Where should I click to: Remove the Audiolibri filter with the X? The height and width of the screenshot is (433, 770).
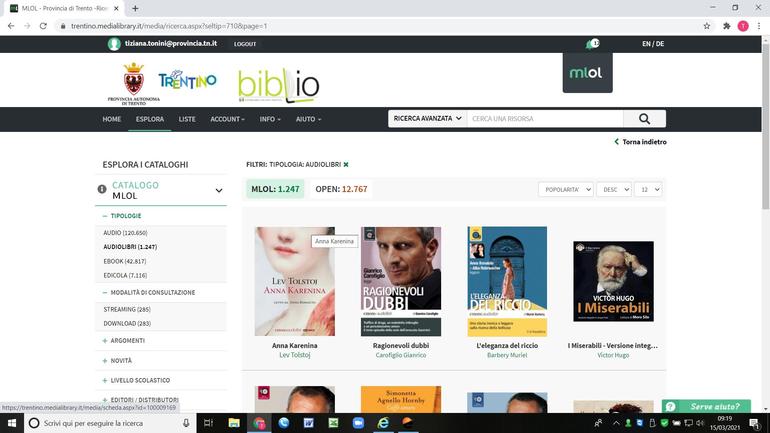(346, 164)
